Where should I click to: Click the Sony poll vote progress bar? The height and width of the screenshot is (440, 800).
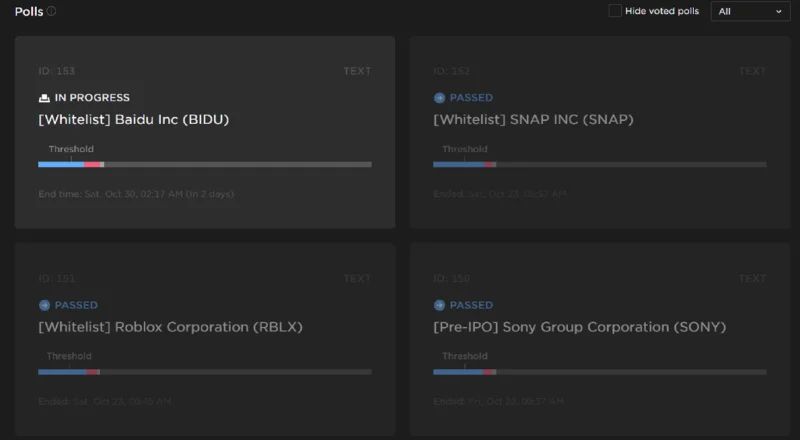(599, 372)
